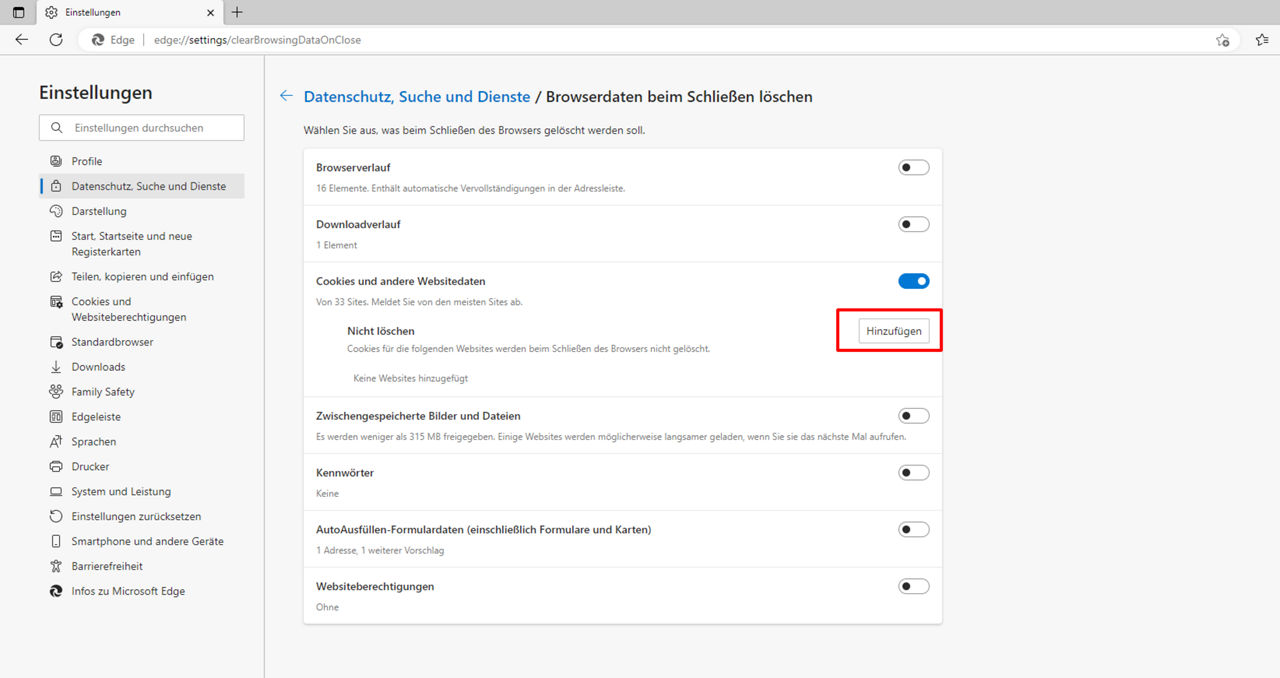This screenshot has height=678, width=1280.
Task: Disable Cookies und andere Websitedaten toggle
Action: pos(913,280)
